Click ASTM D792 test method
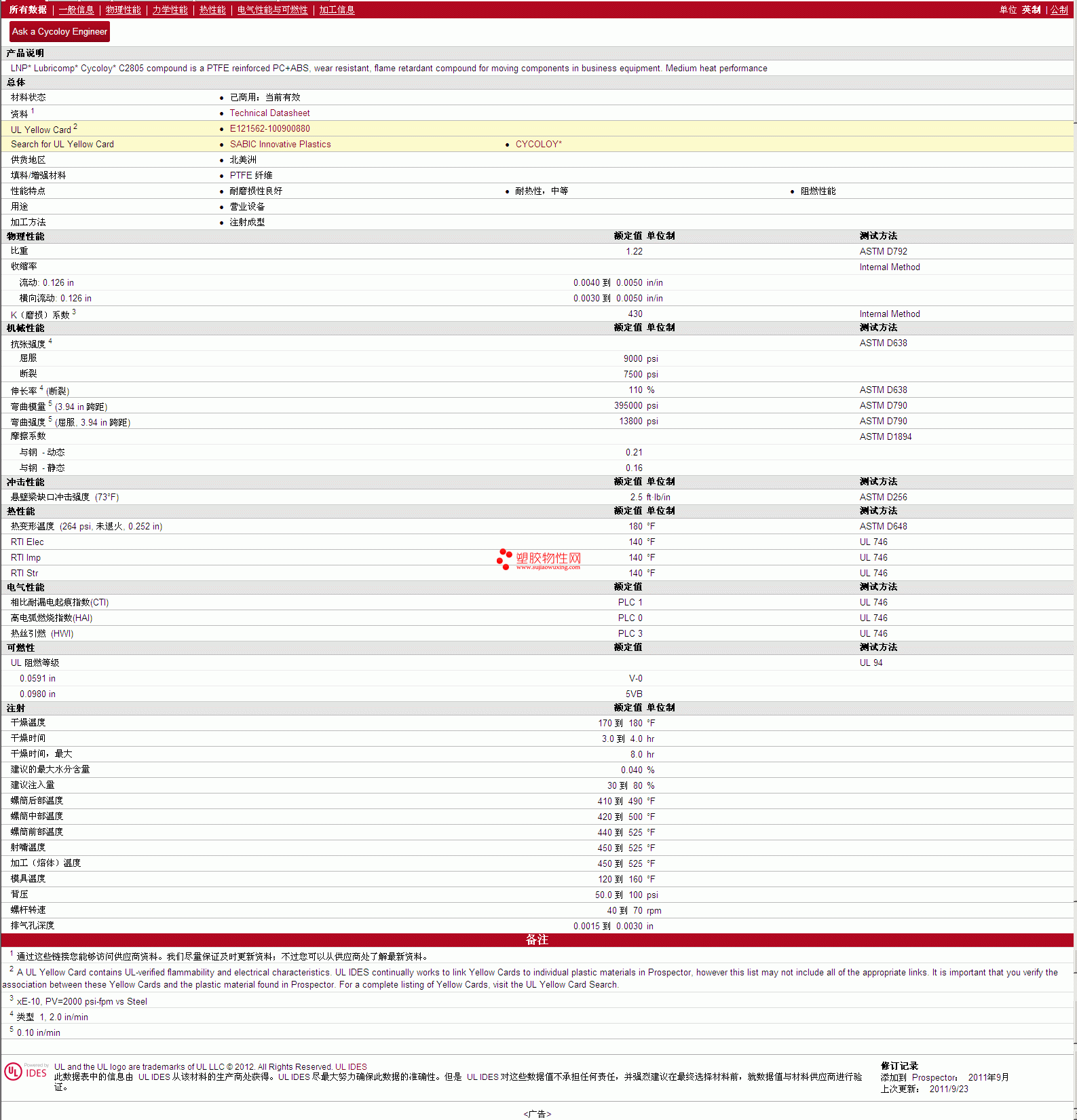This screenshot has width=1077, height=1120. [883, 252]
